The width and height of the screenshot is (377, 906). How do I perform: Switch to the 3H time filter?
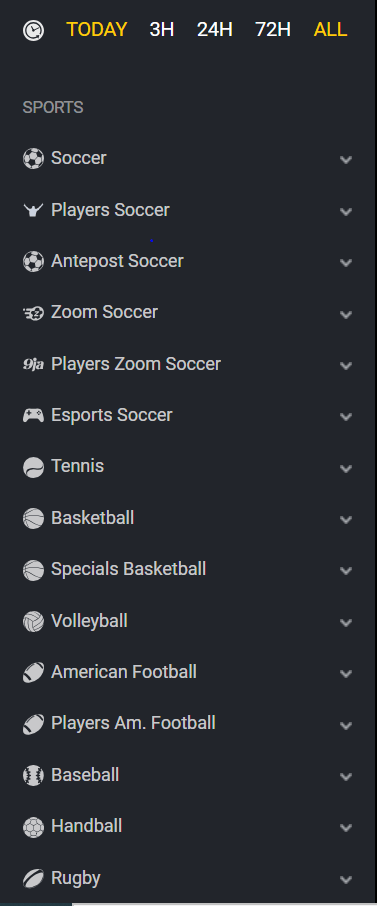(162, 29)
